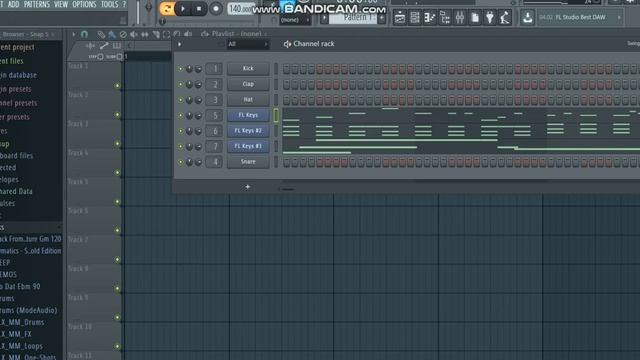Open the VIEW menu
Image resolution: width=640 pixels, height=360 pixels.
point(61,4)
